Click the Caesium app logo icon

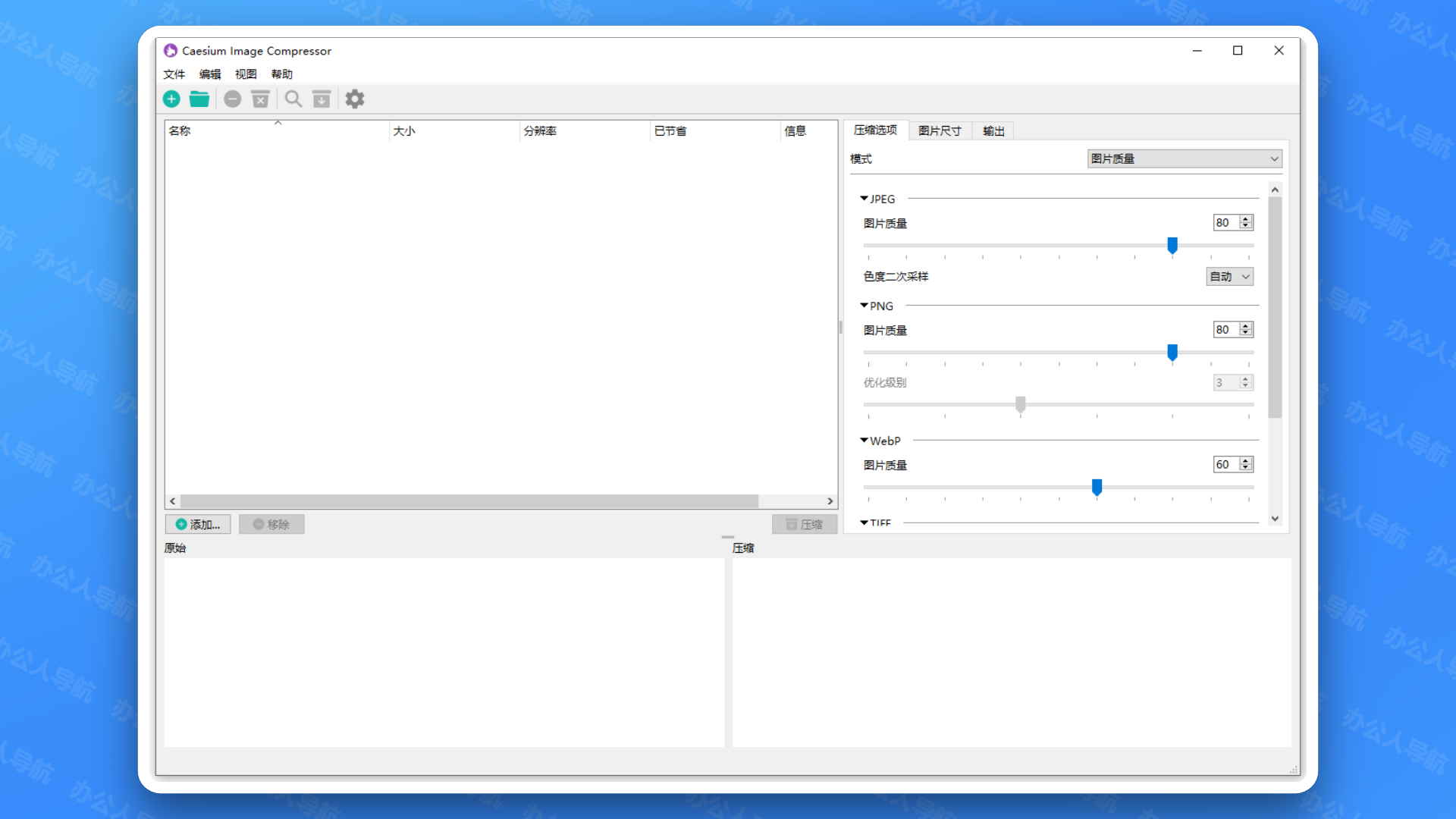click(x=171, y=51)
